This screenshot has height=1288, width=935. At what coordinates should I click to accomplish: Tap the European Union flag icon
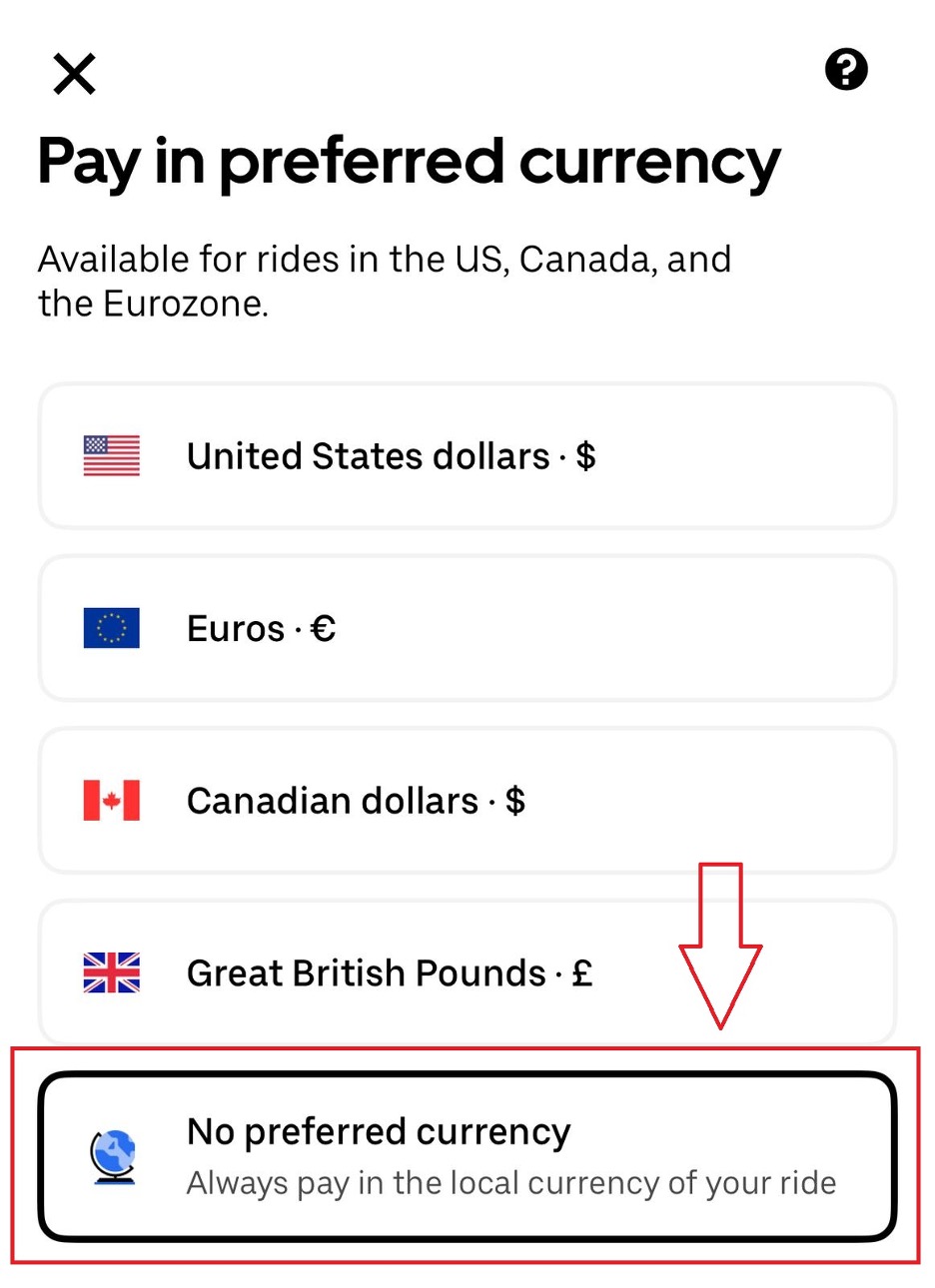coord(111,629)
